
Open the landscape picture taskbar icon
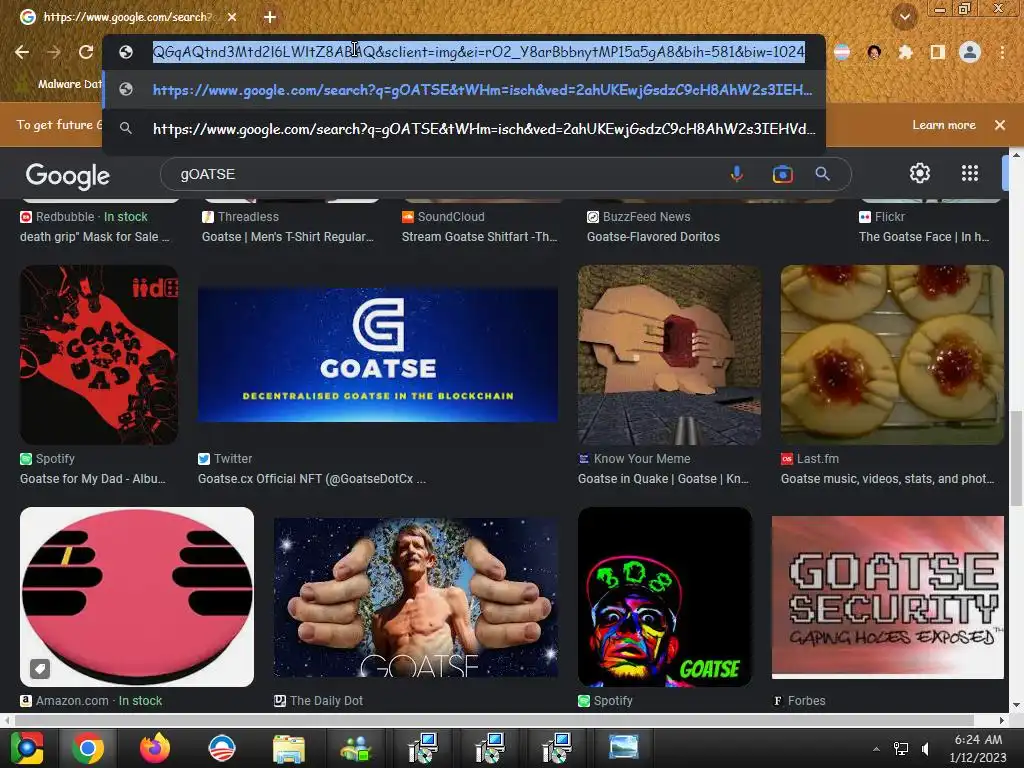(x=623, y=746)
